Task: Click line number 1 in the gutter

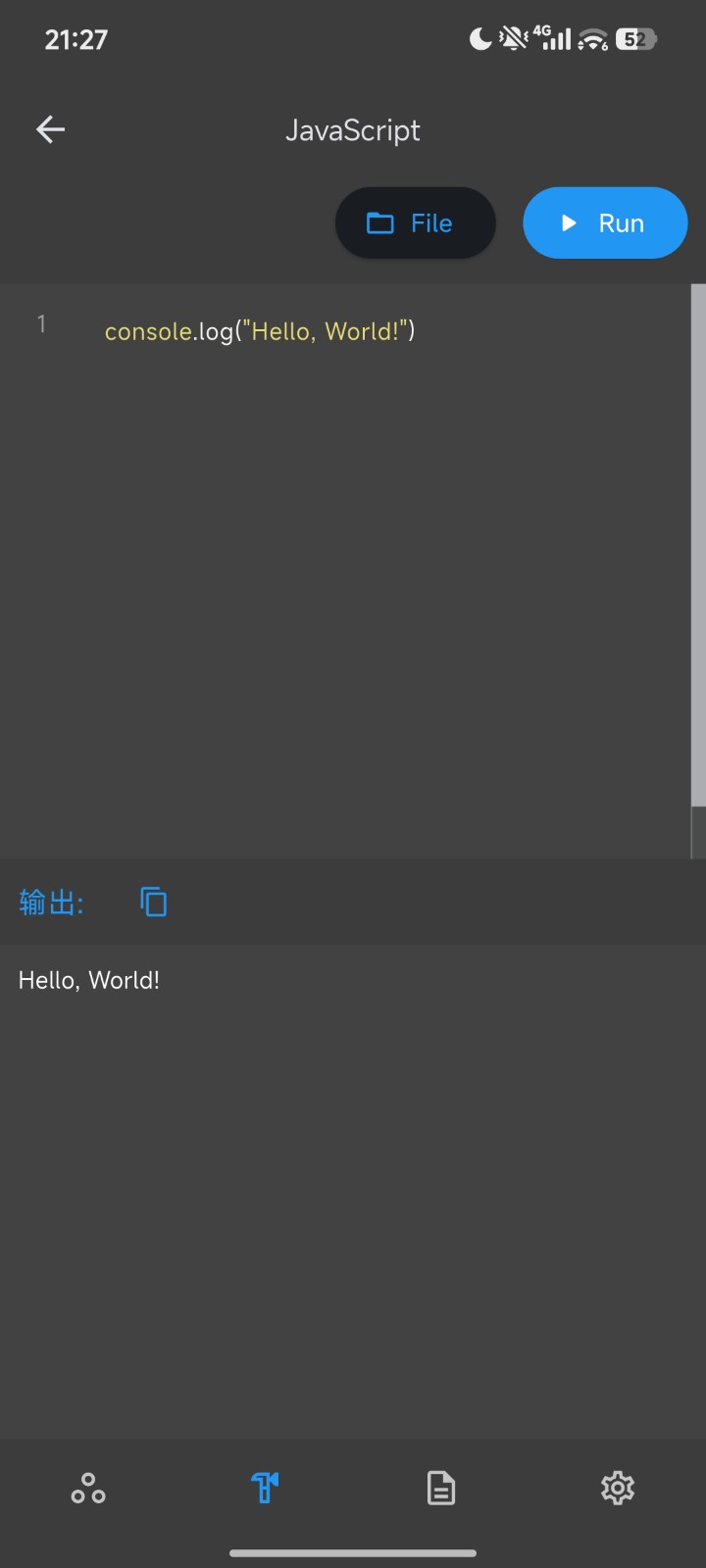Action: coord(41,324)
